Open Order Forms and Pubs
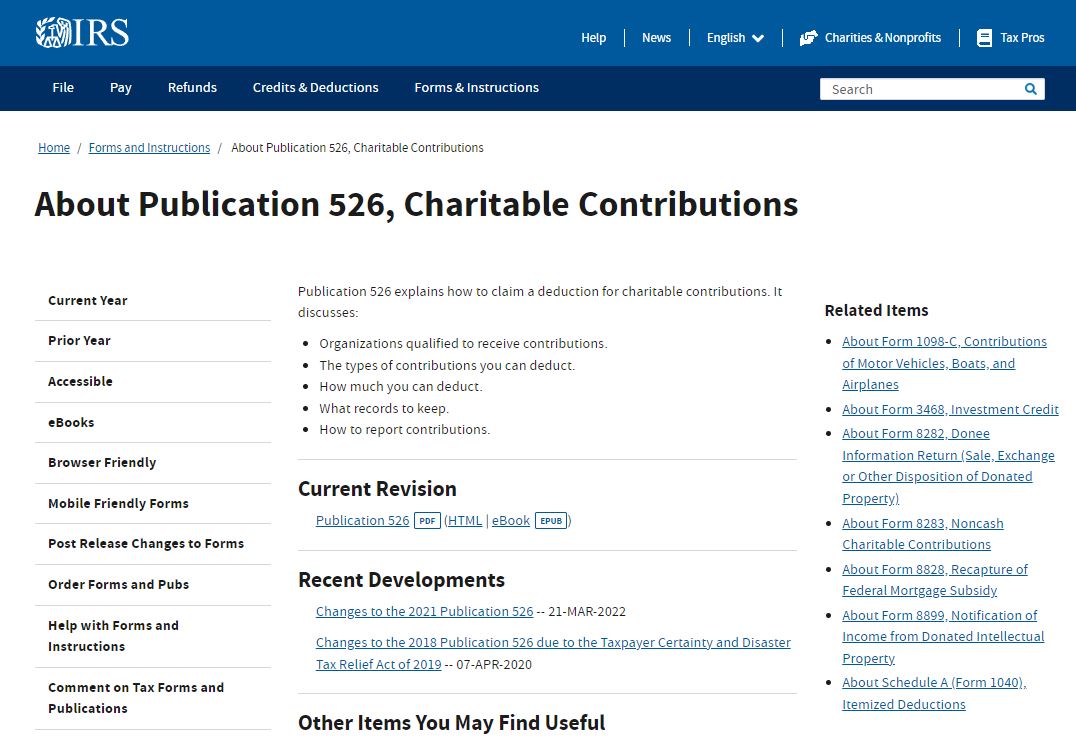 click(119, 585)
